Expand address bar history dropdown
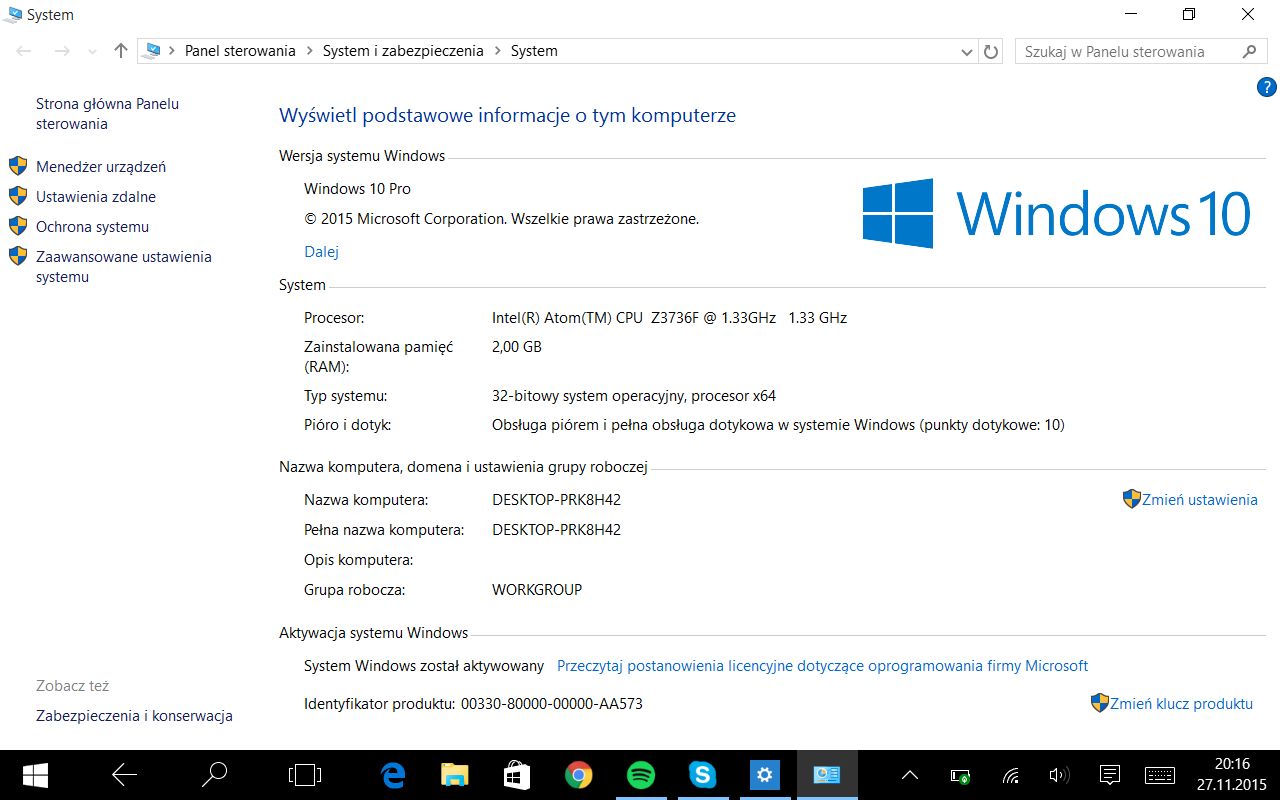1280x800 pixels. (966, 51)
